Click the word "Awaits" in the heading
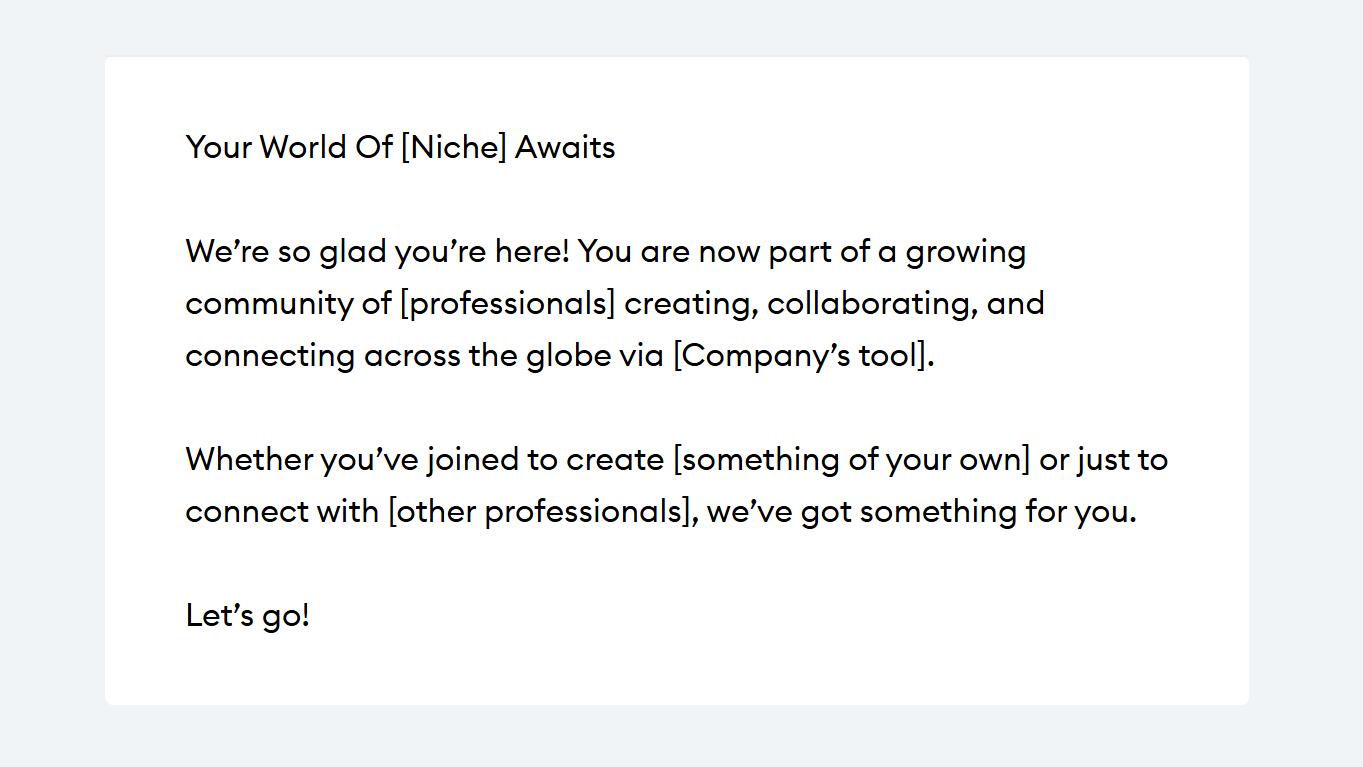Viewport: 1363px width, 767px height. pos(565,148)
